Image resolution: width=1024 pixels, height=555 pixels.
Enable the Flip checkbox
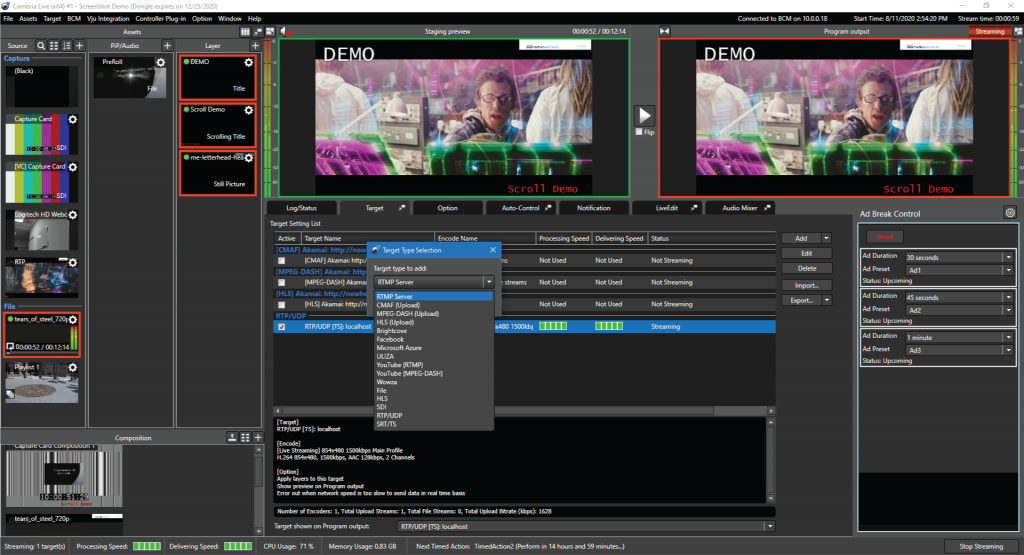[x=638, y=131]
